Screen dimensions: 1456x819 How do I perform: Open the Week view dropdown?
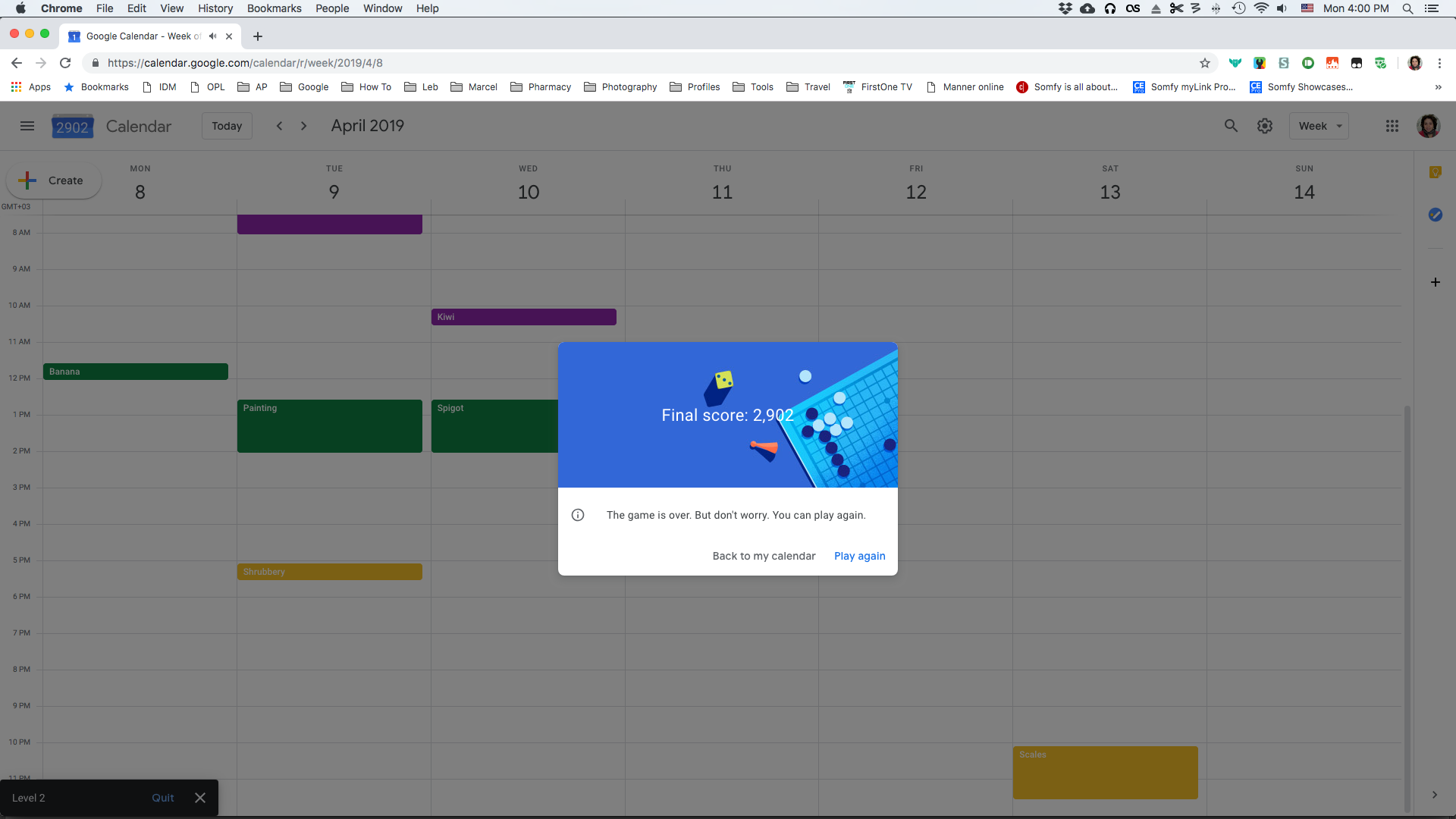pos(1318,126)
